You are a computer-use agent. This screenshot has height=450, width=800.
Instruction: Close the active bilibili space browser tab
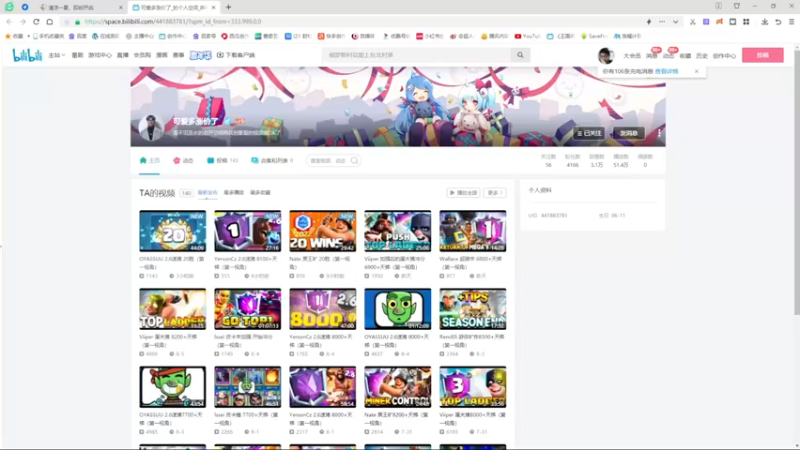213,8
